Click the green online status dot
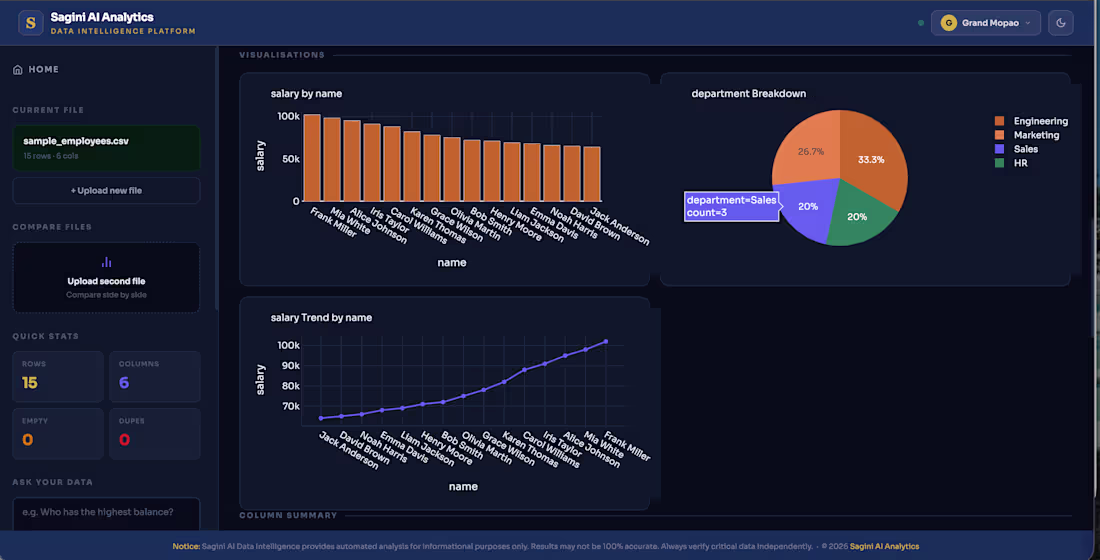Viewport: 1100px width, 560px height. coord(920,22)
